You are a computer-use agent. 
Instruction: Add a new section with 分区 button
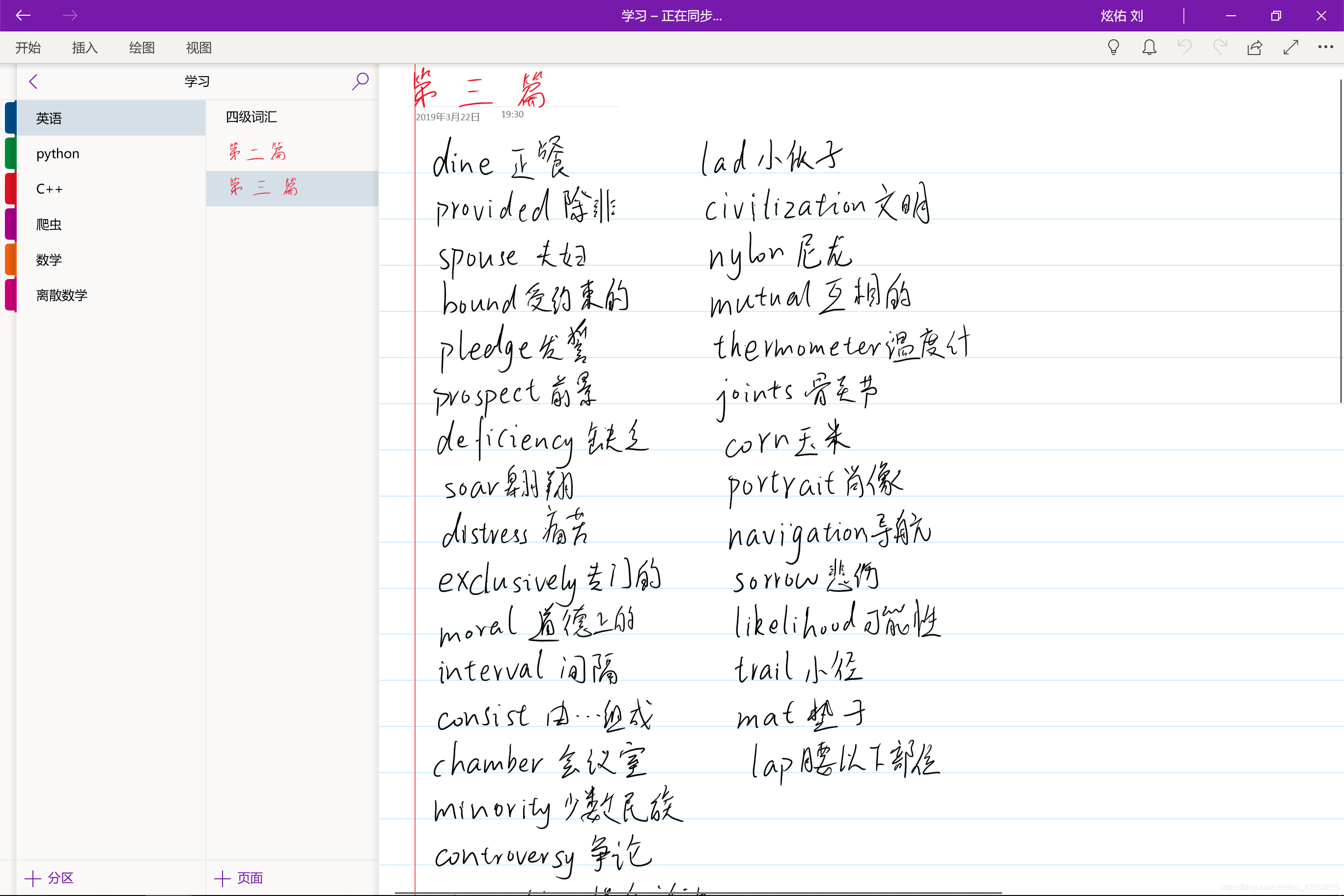(49, 878)
